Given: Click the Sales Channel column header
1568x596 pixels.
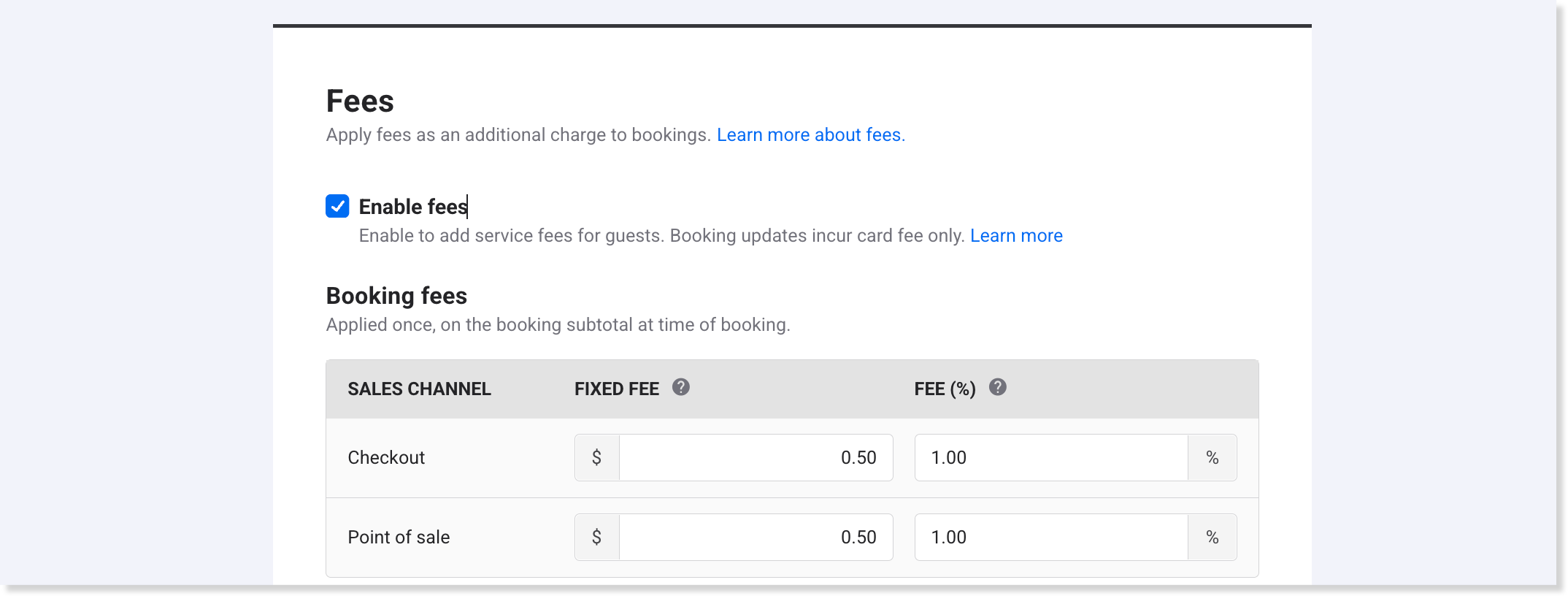Looking at the screenshot, I should (x=419, y=389).
